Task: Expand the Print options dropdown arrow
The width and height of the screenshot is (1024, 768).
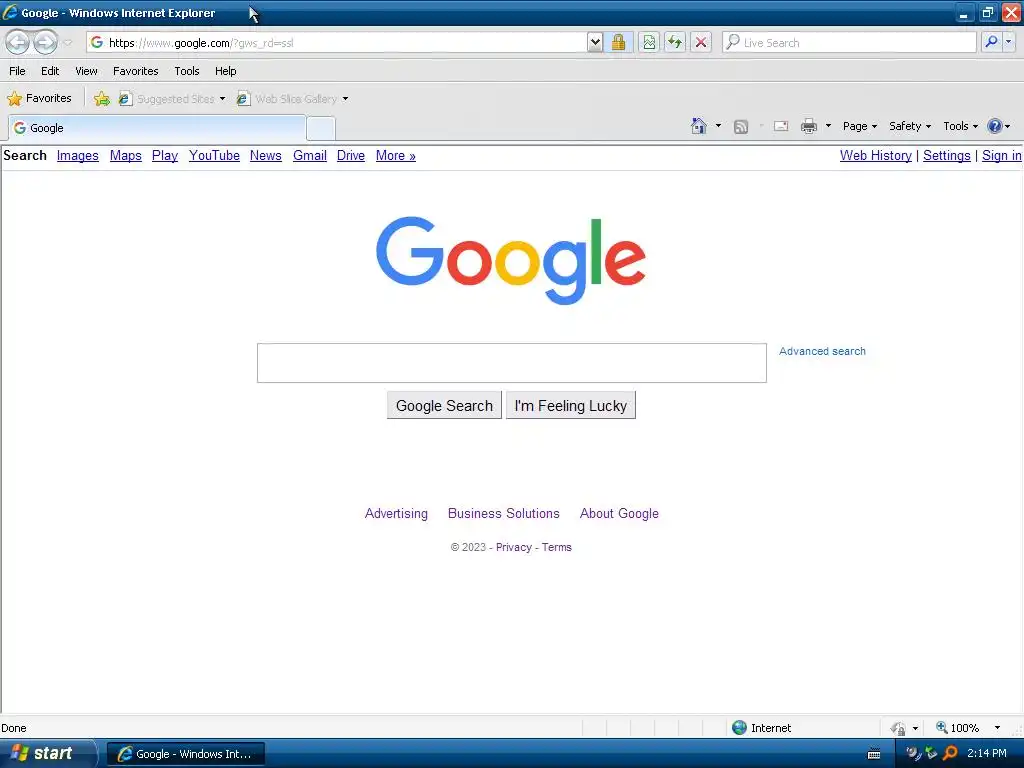Action: pos(828,126)
